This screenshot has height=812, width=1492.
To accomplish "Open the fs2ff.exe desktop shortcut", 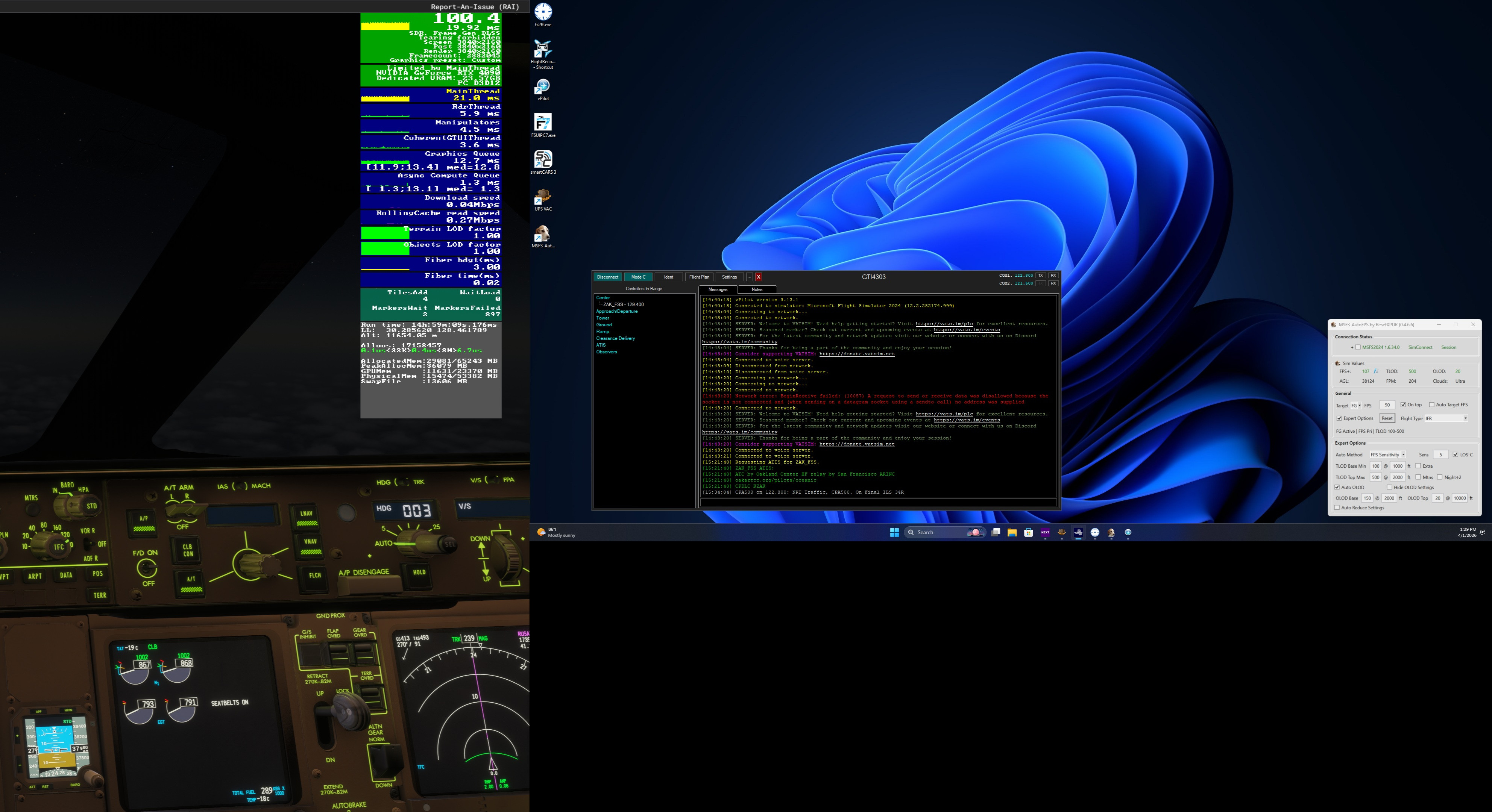I will point(543,14).
